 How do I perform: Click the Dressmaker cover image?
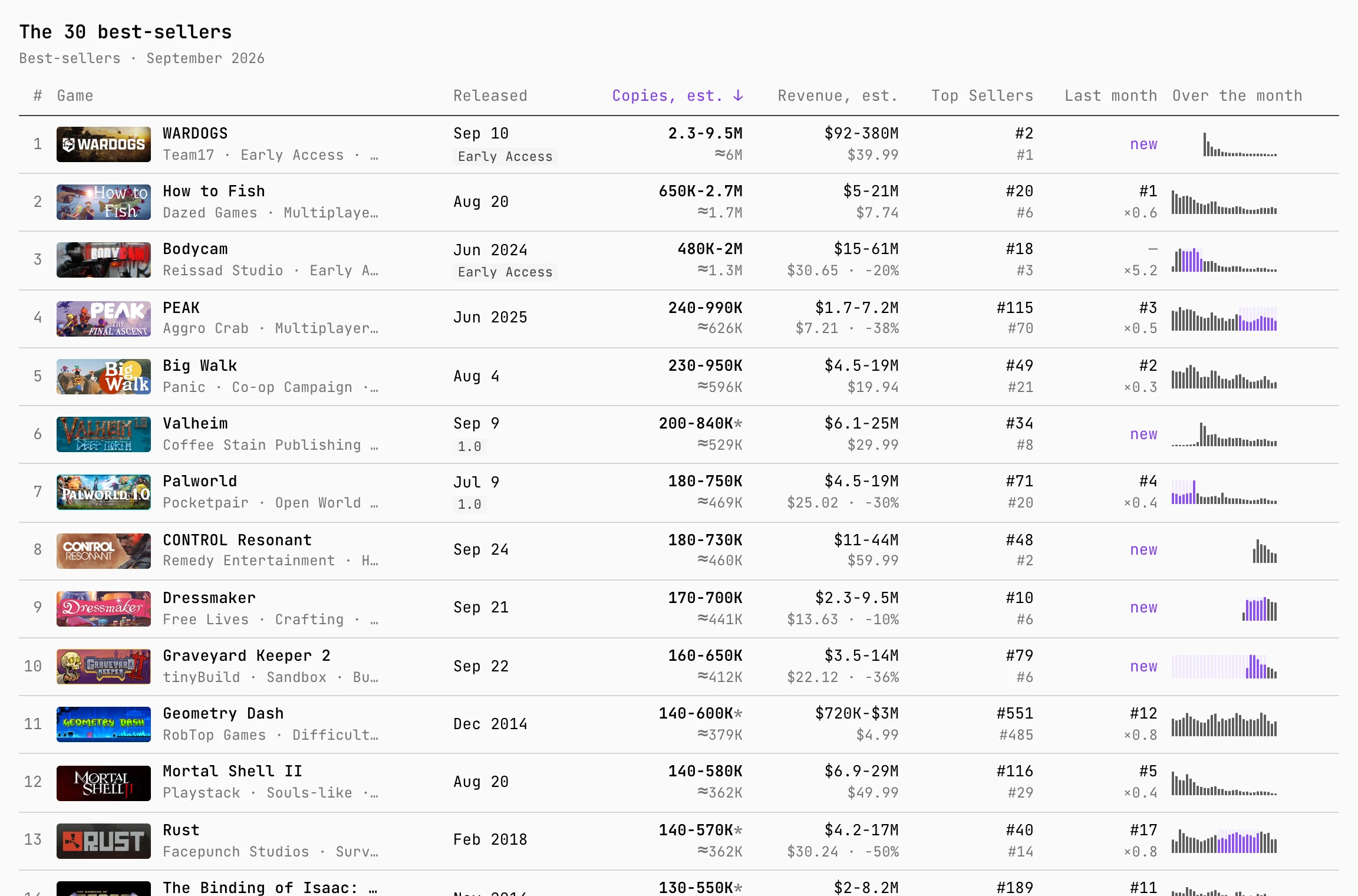[104, 608]
